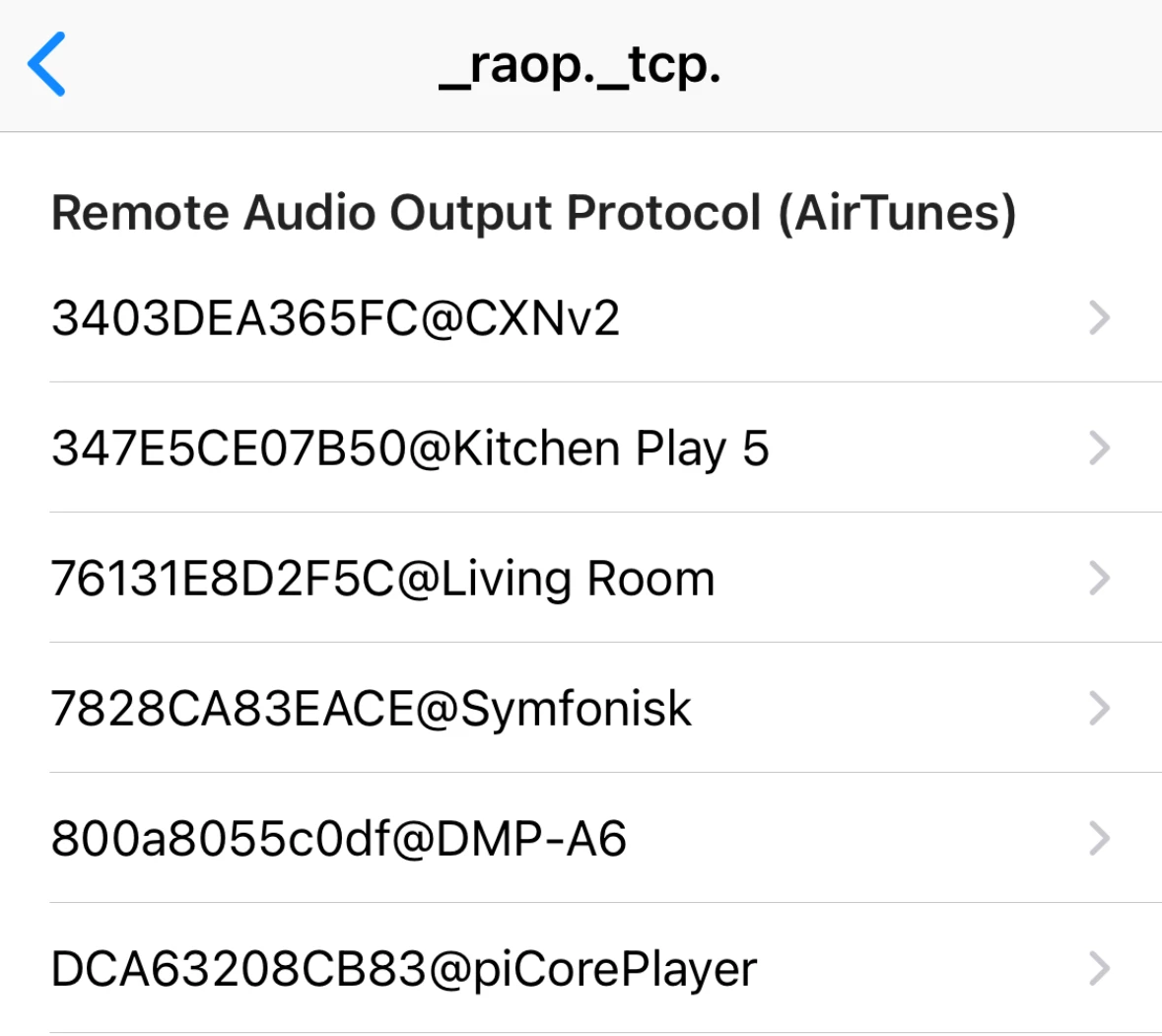Open Living Room details via its chevron
Screen dimensions: 1162x1036
(1099, 579)
